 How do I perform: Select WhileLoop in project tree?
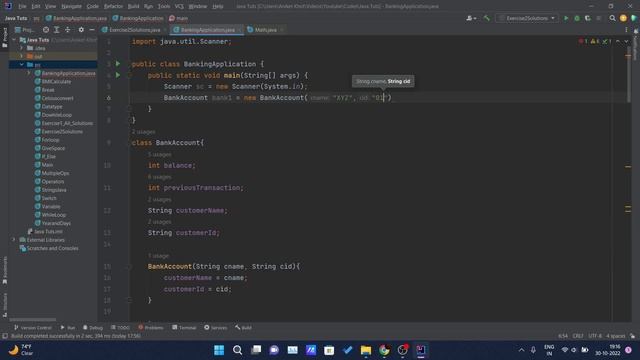[x=53, y=215]
